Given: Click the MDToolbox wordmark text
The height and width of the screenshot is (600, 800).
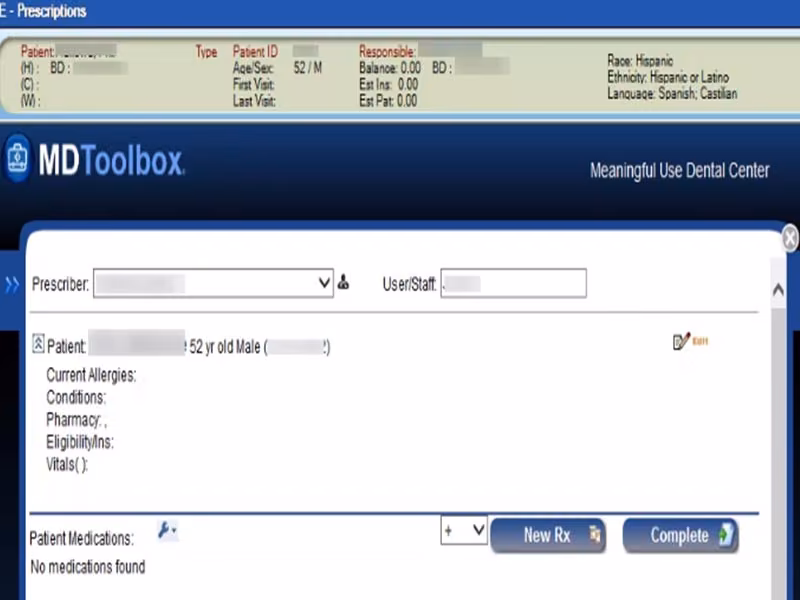Looking at the screenshot, I should (x=112, y=161).
